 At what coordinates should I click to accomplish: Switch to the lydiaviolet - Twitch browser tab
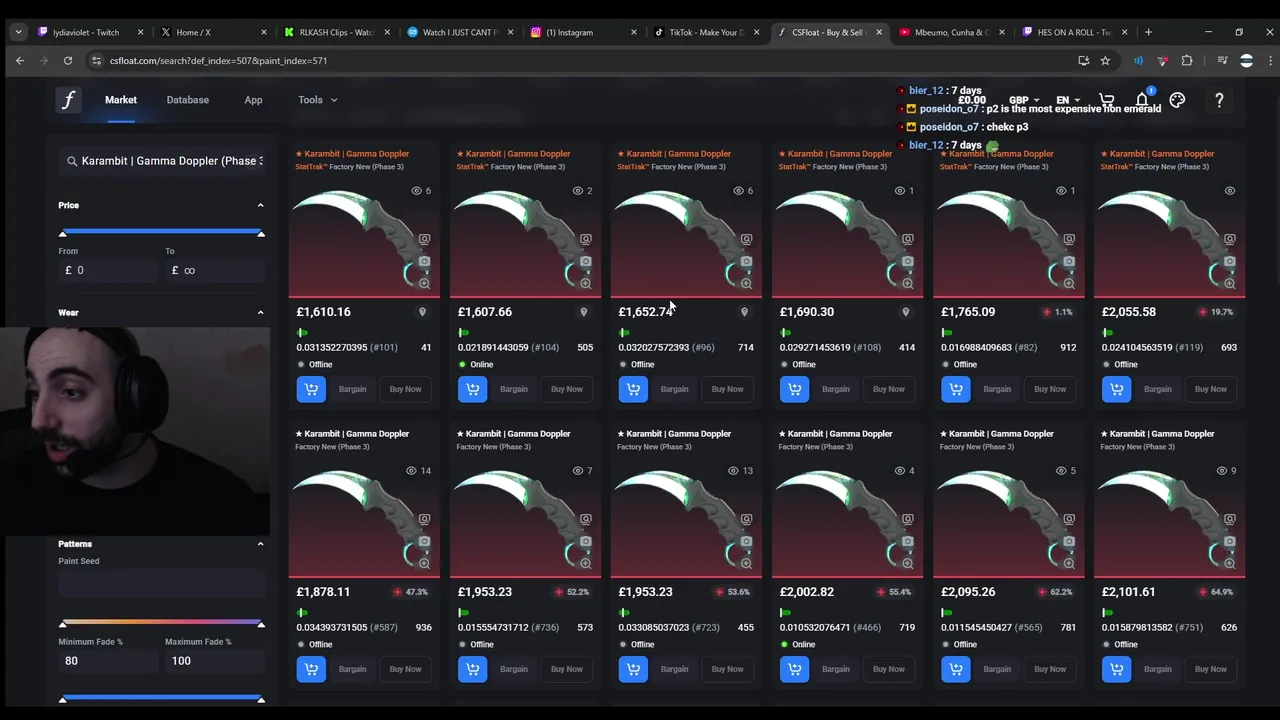pyautogui.click(x=90, y=32)
